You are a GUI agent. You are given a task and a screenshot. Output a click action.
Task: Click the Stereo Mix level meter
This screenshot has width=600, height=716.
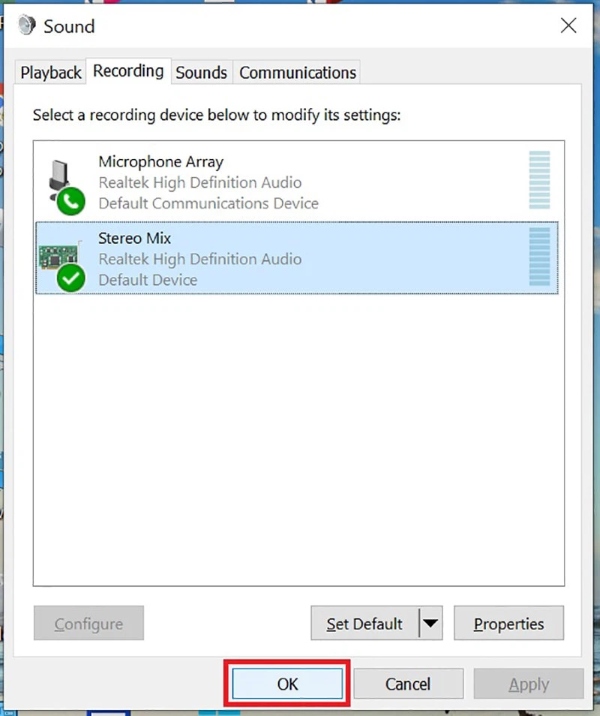[x=539, y=258]
